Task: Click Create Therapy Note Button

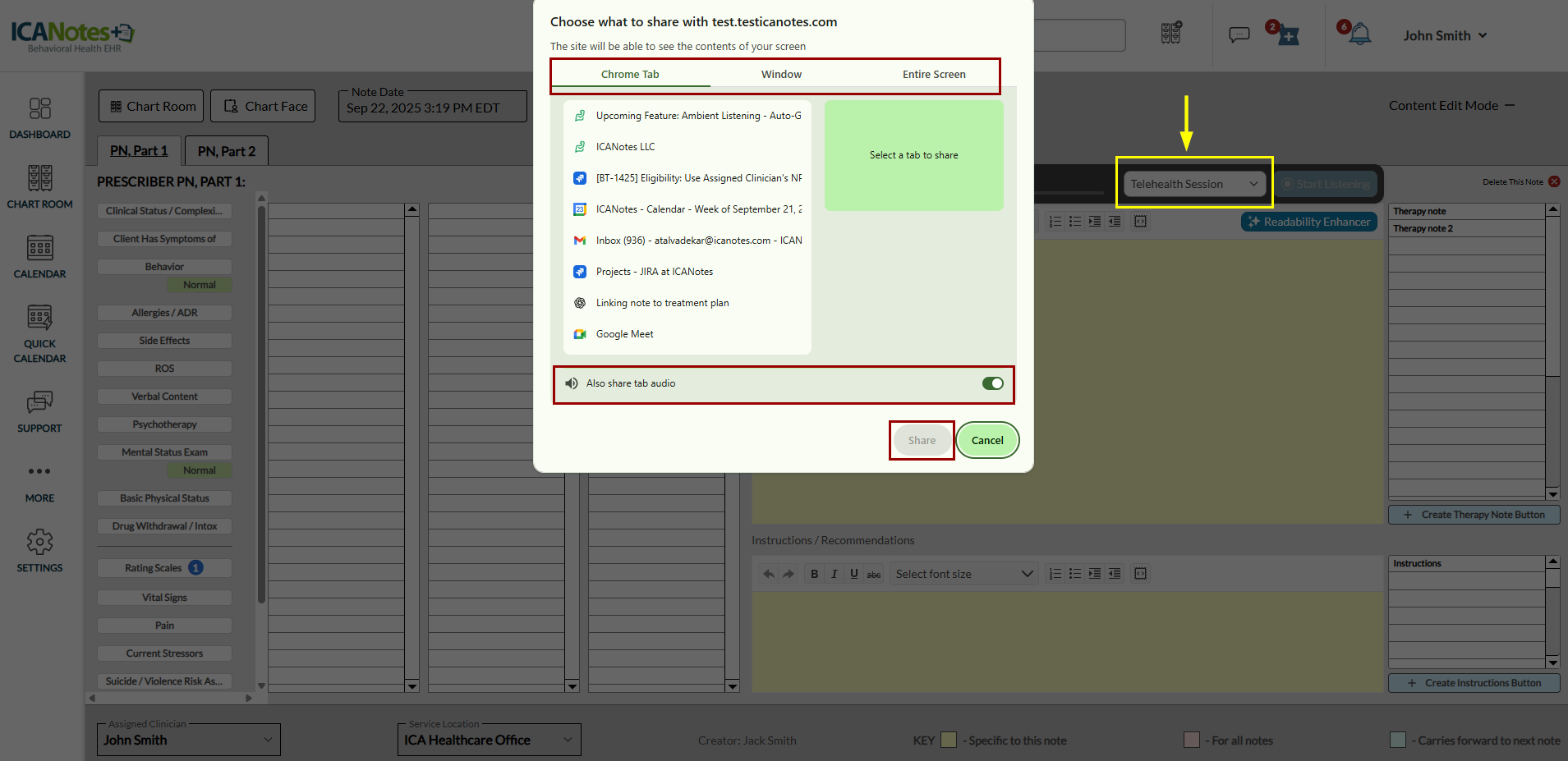Action: point(1474,515)
